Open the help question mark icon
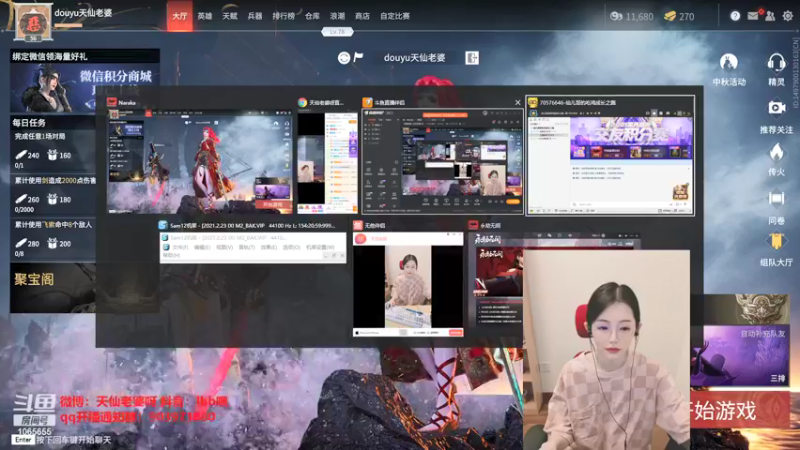The height and width of the screenshot is (450, 800). pos(735,16)
